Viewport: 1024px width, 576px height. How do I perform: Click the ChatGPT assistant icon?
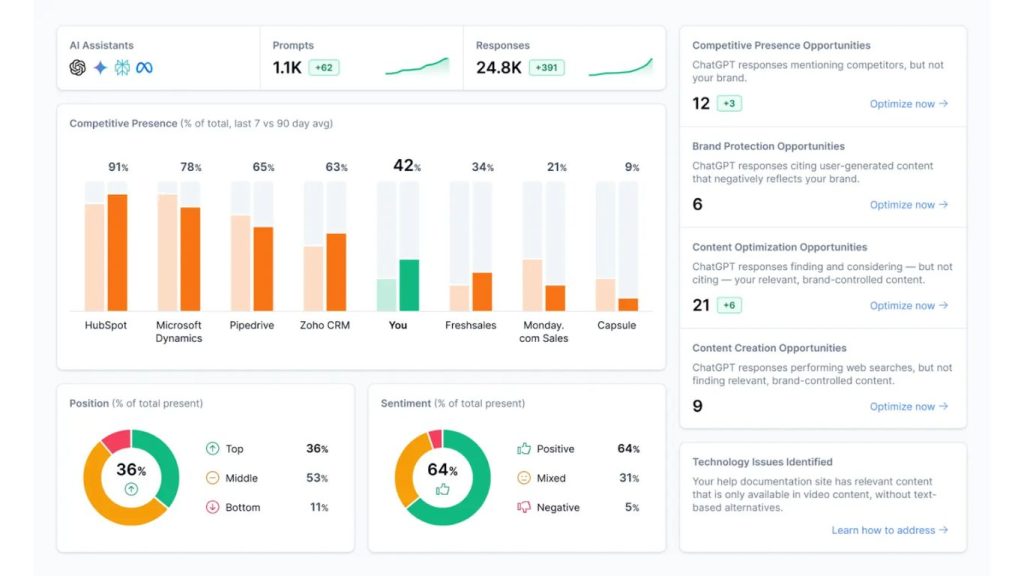pyautogui.click(x=78, y=67)
